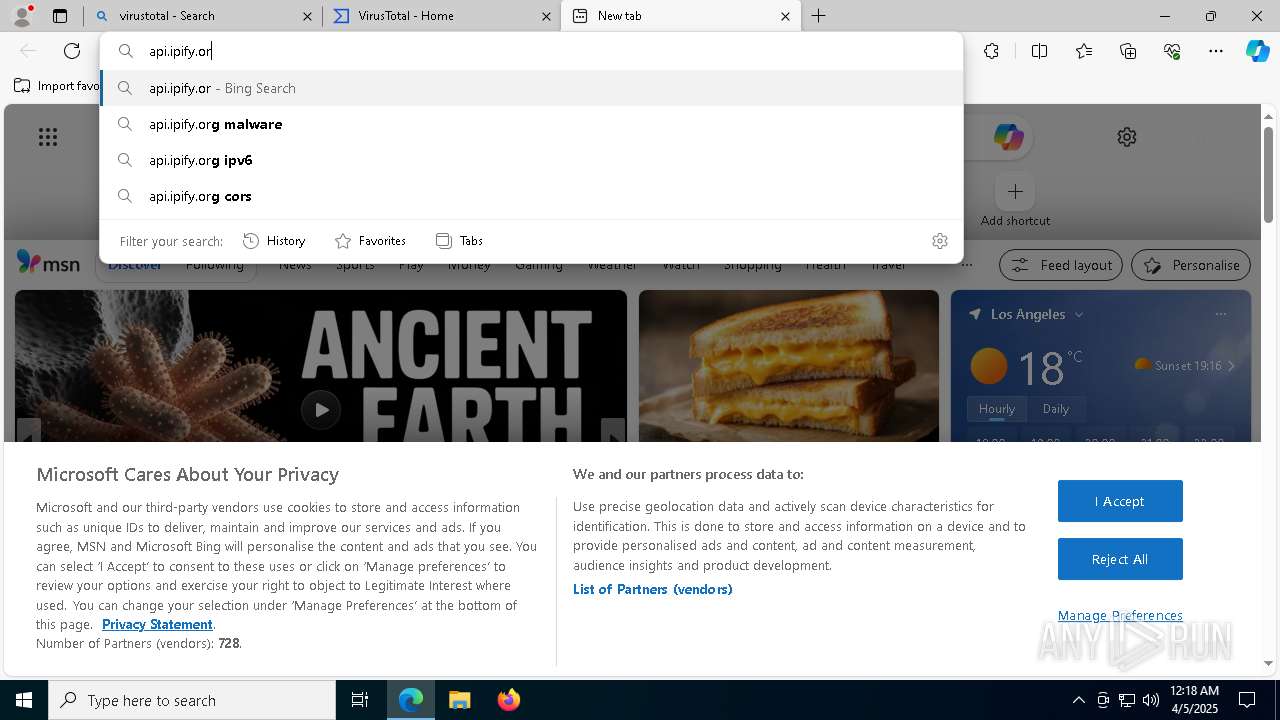This screenshot has height=720, width=1280.
Task: Open Sunset 19:16 details chevron
Action: click(1231, 366)
